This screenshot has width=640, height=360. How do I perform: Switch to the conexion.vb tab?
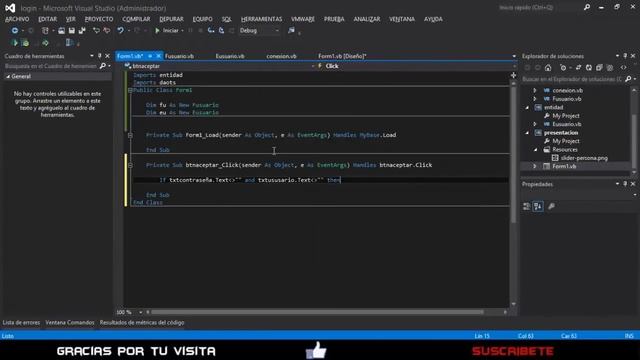coord(281,56)
